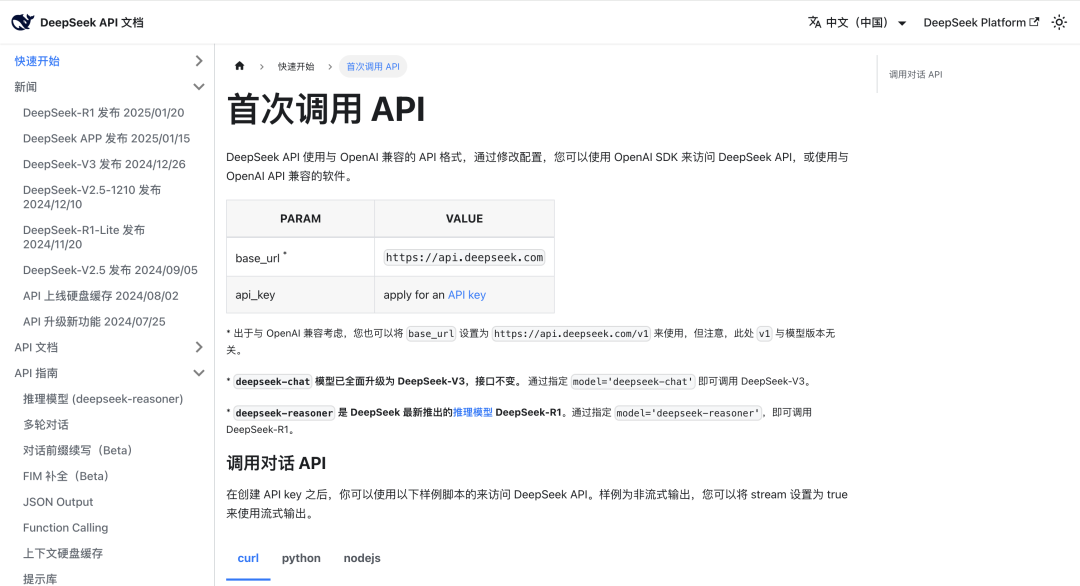Expand the API 文档 sidebar chevron
The height and width of the screenshot is (586, 1080).
[x=199, y=347]
